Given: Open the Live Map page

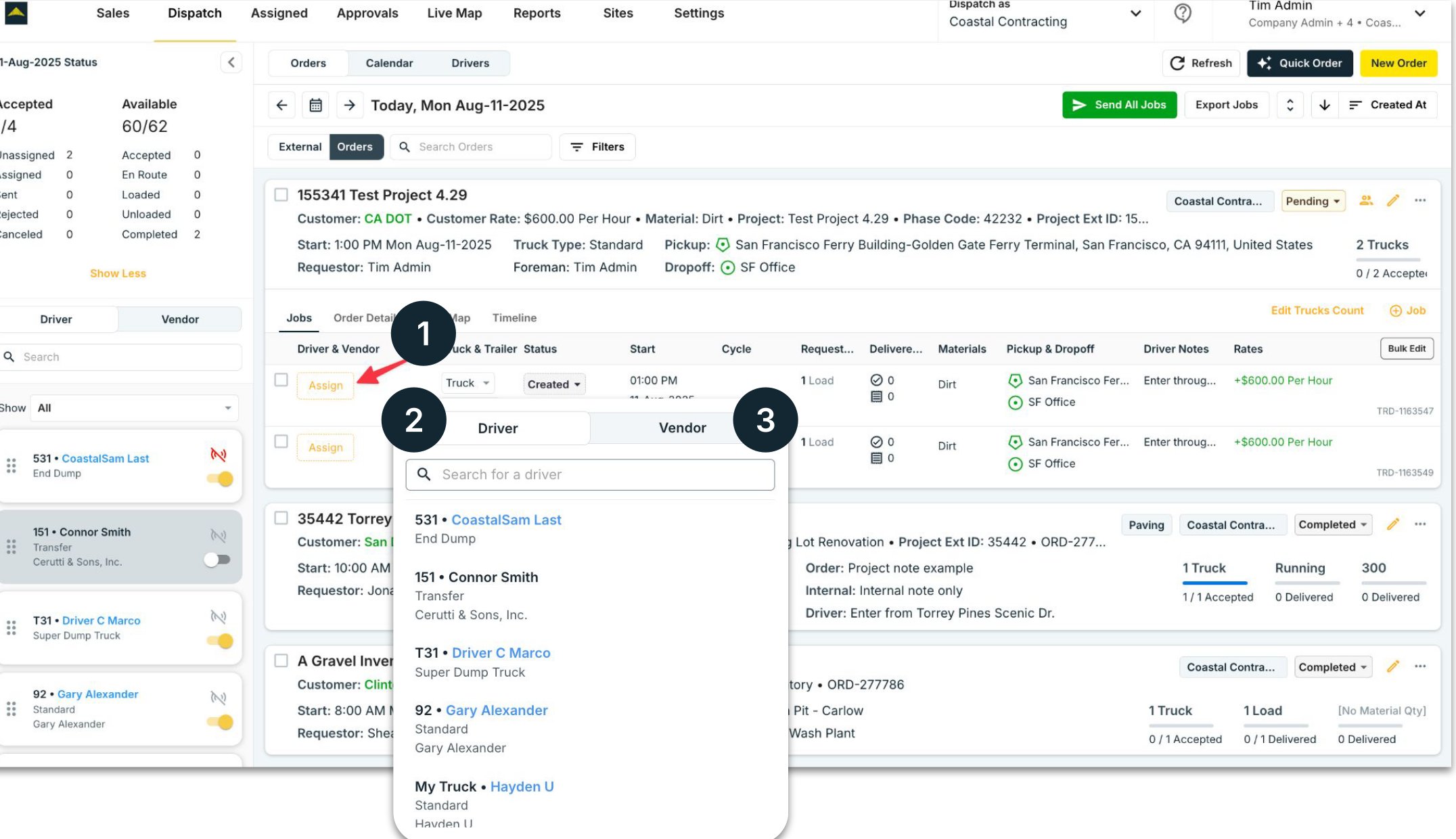Looking at the screenshot, I should coord(454,13).
